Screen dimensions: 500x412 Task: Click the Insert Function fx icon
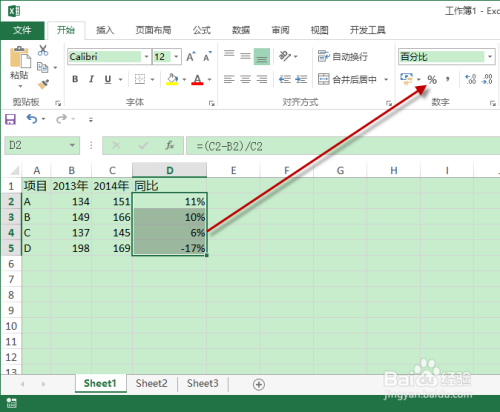click(x=170, y=145)
